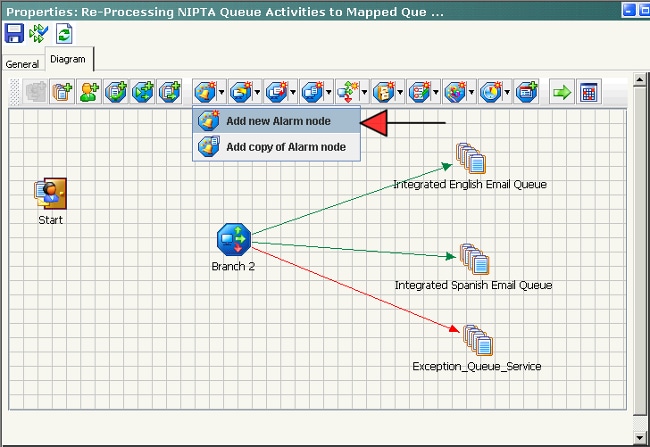This screenshot has width=650, height=447.
Task: Click the vertical scrollbar up arrow
Action: tap(639, 79)
